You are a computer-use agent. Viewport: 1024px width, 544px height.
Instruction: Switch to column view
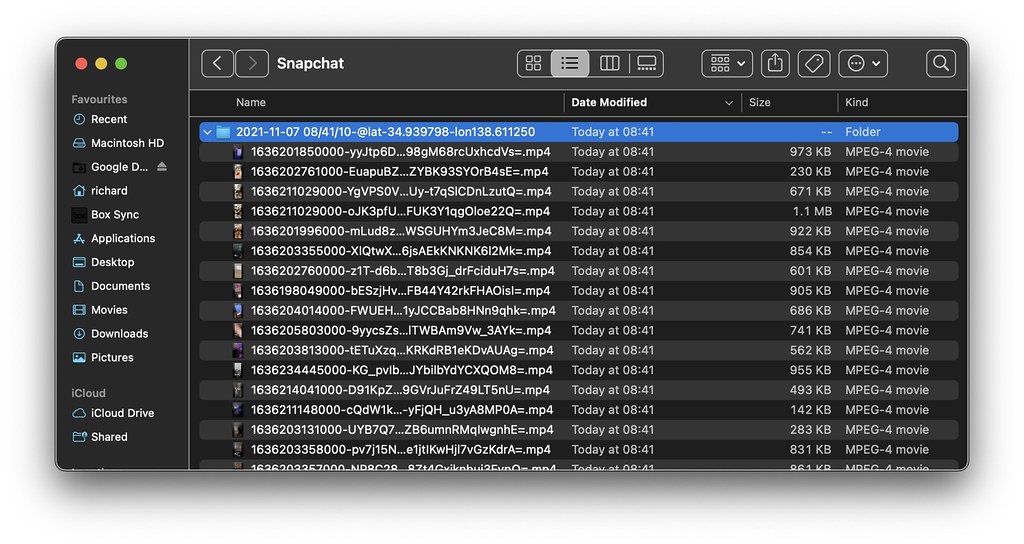point(609,63)
